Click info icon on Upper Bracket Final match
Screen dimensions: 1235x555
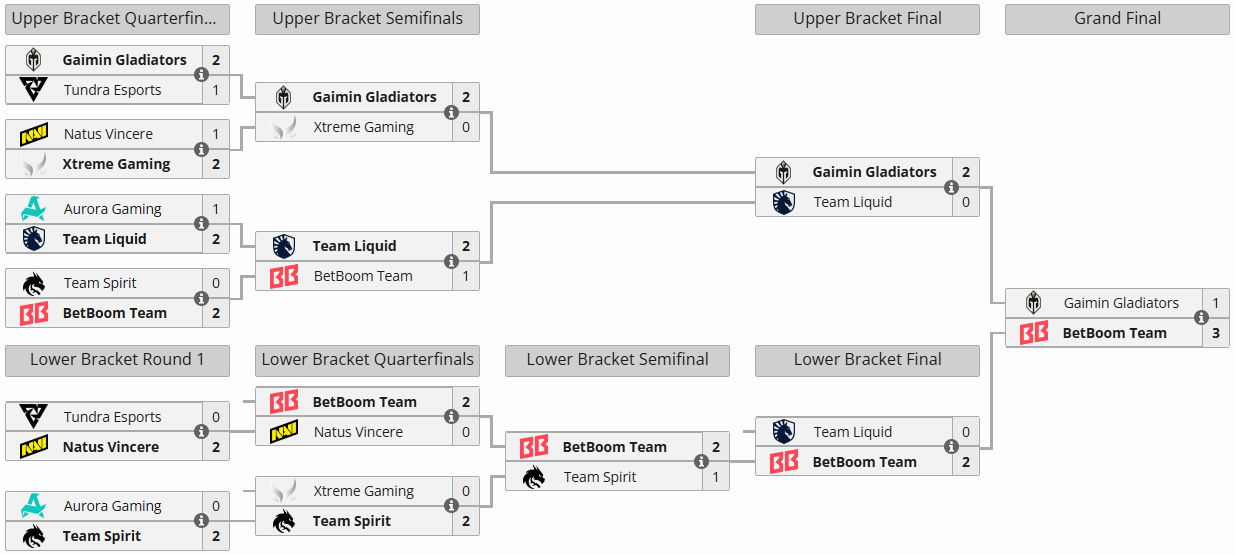[951, 187]
